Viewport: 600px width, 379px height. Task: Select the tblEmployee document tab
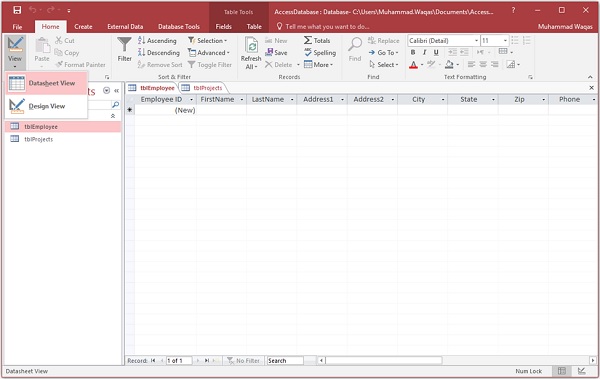[x=152, y=88]
